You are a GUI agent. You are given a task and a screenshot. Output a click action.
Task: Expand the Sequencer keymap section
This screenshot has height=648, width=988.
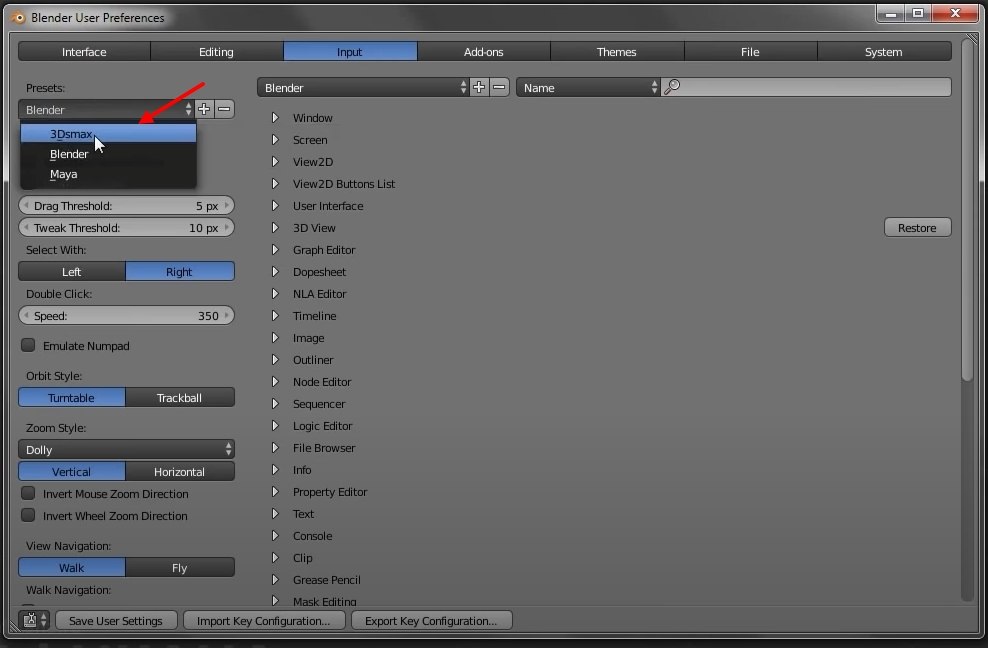[275, 404]
